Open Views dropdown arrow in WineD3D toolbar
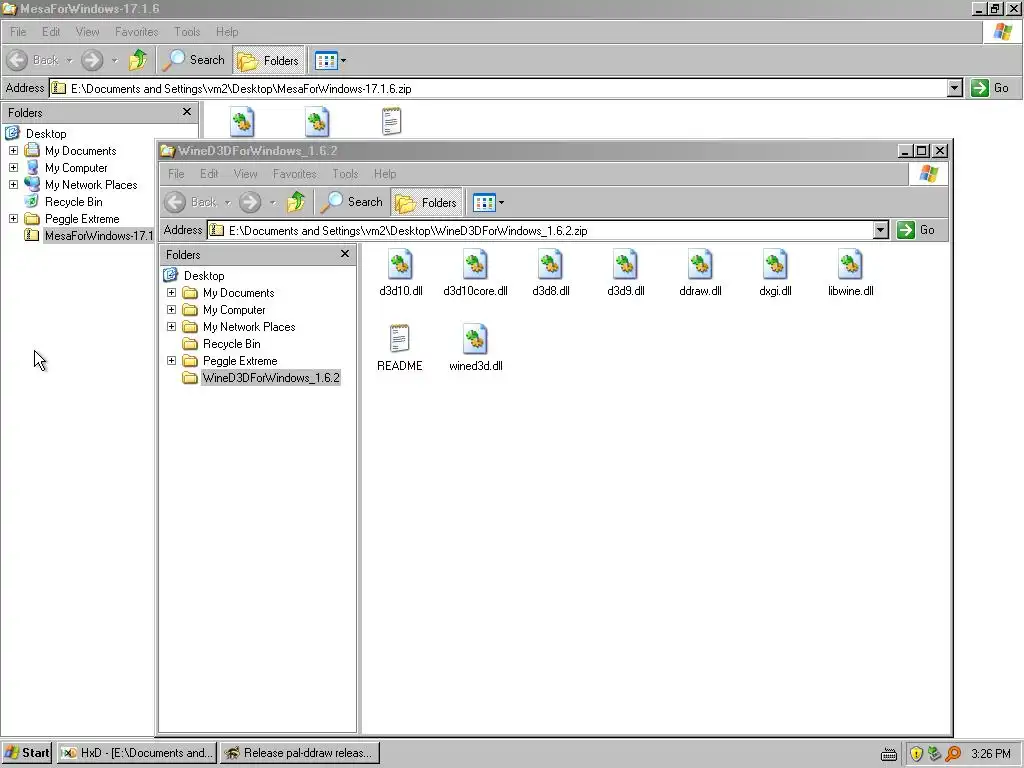The height and width of the screenshot is (768, 1024). (501, 202)
